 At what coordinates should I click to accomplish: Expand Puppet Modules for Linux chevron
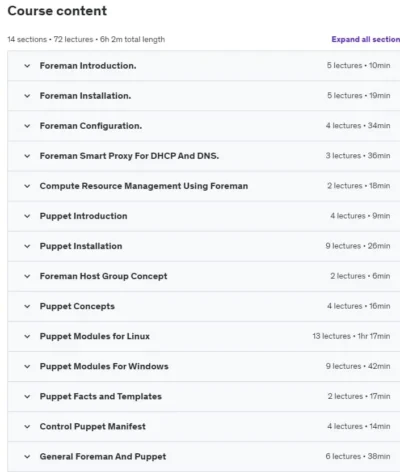tap(27, 336)
